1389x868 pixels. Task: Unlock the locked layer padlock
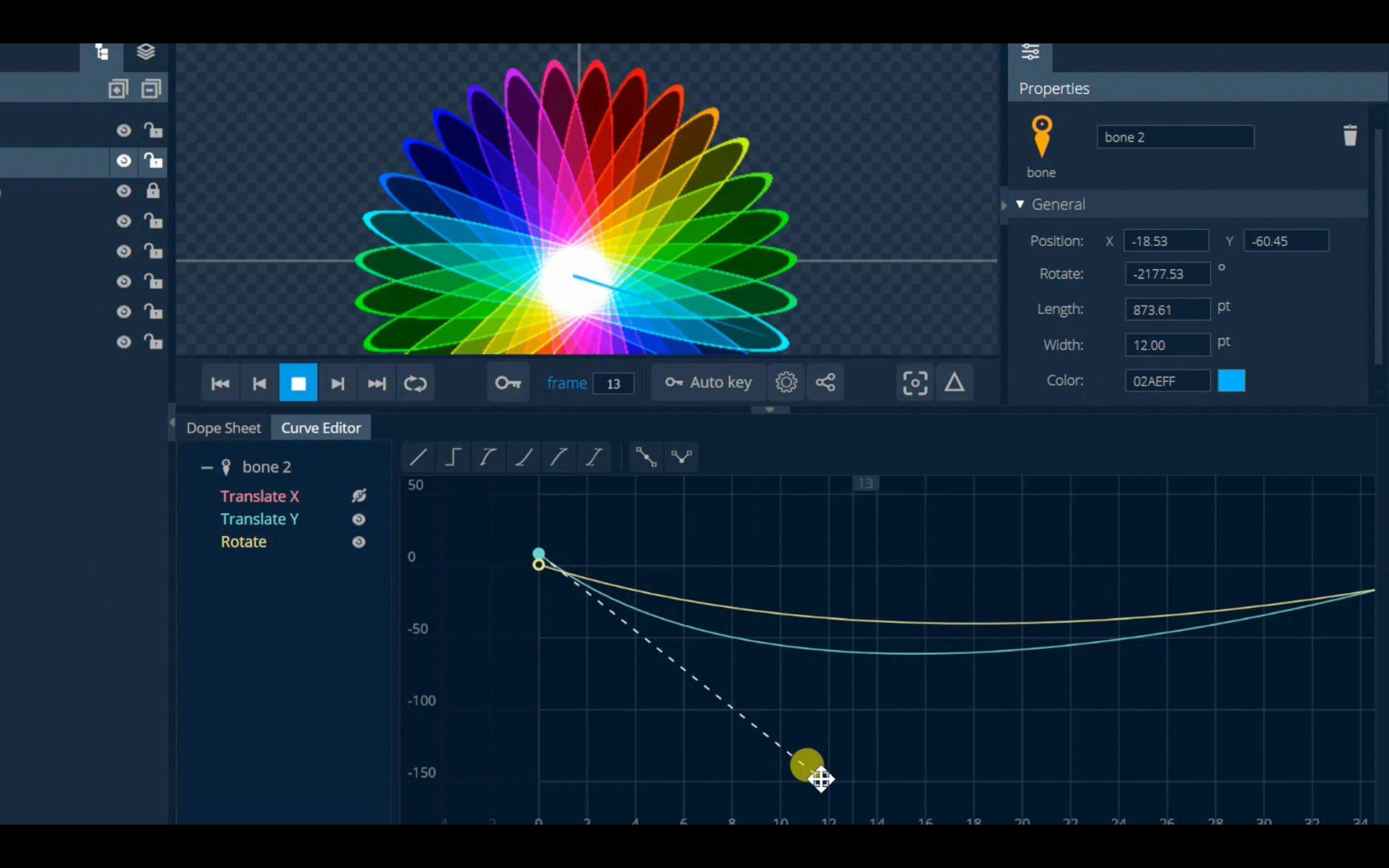(x=152, y=190)
